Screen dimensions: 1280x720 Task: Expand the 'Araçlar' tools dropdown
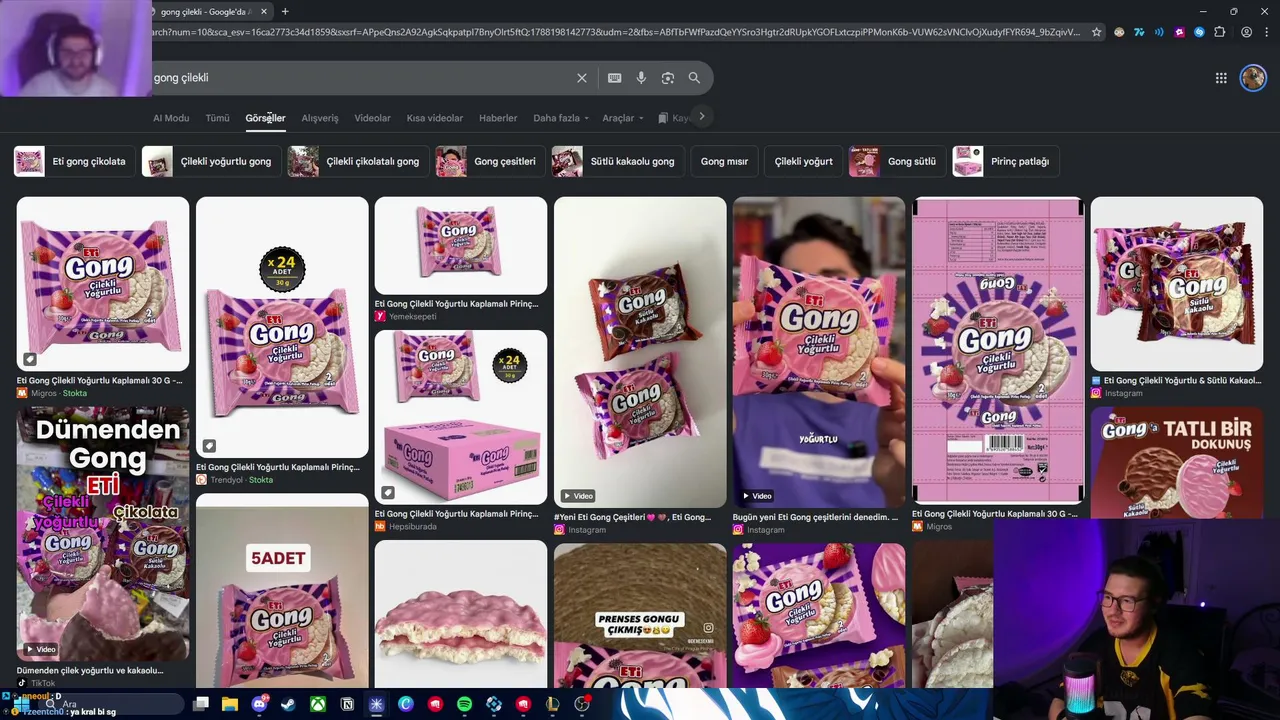[x=622, y=118]
